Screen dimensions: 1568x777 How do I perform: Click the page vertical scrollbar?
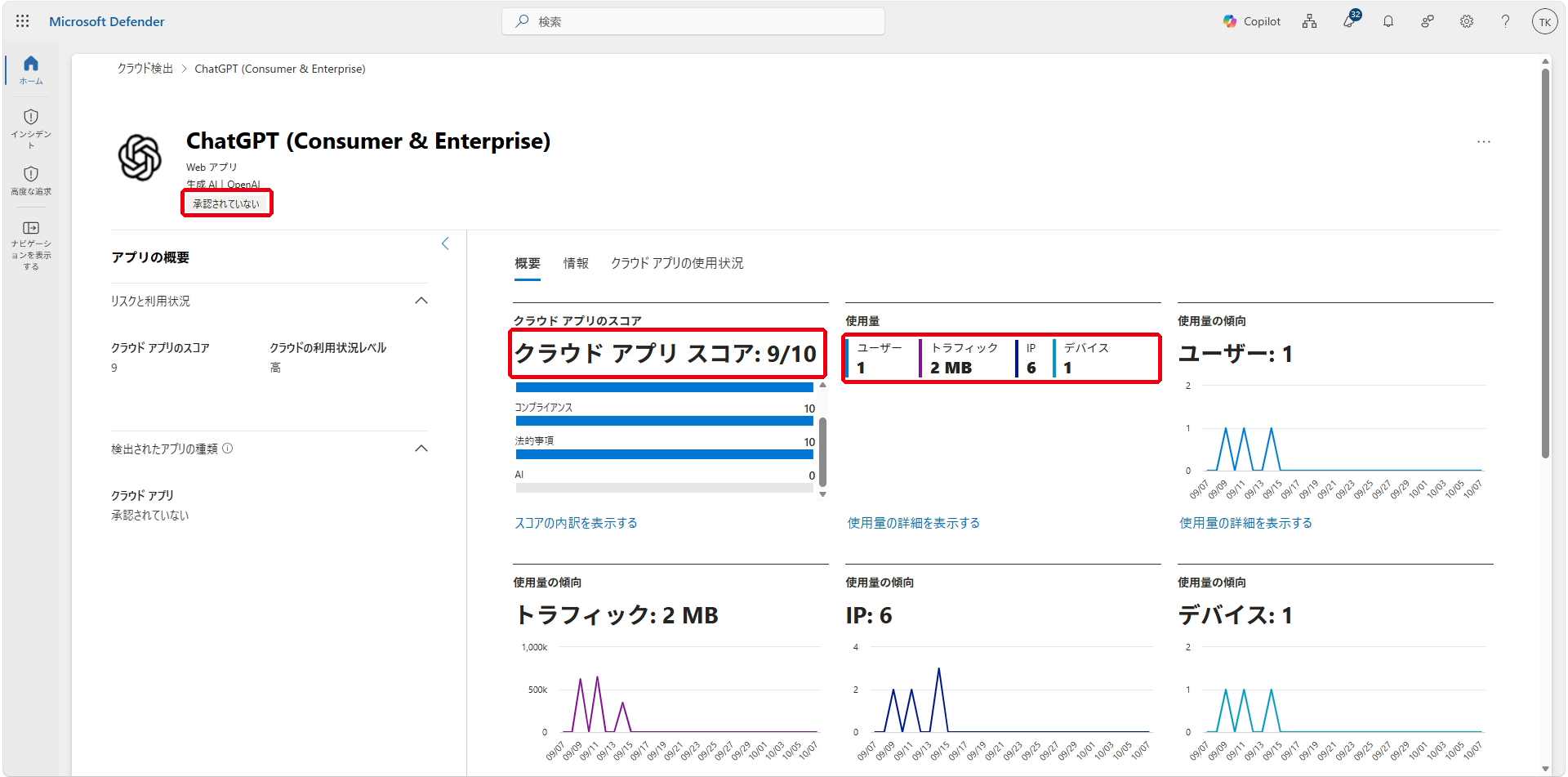(1545, 263)
